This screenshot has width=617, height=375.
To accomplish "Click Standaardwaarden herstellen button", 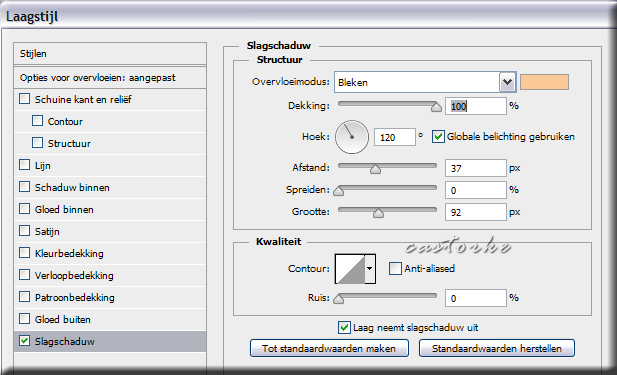I will click(497, 349).
